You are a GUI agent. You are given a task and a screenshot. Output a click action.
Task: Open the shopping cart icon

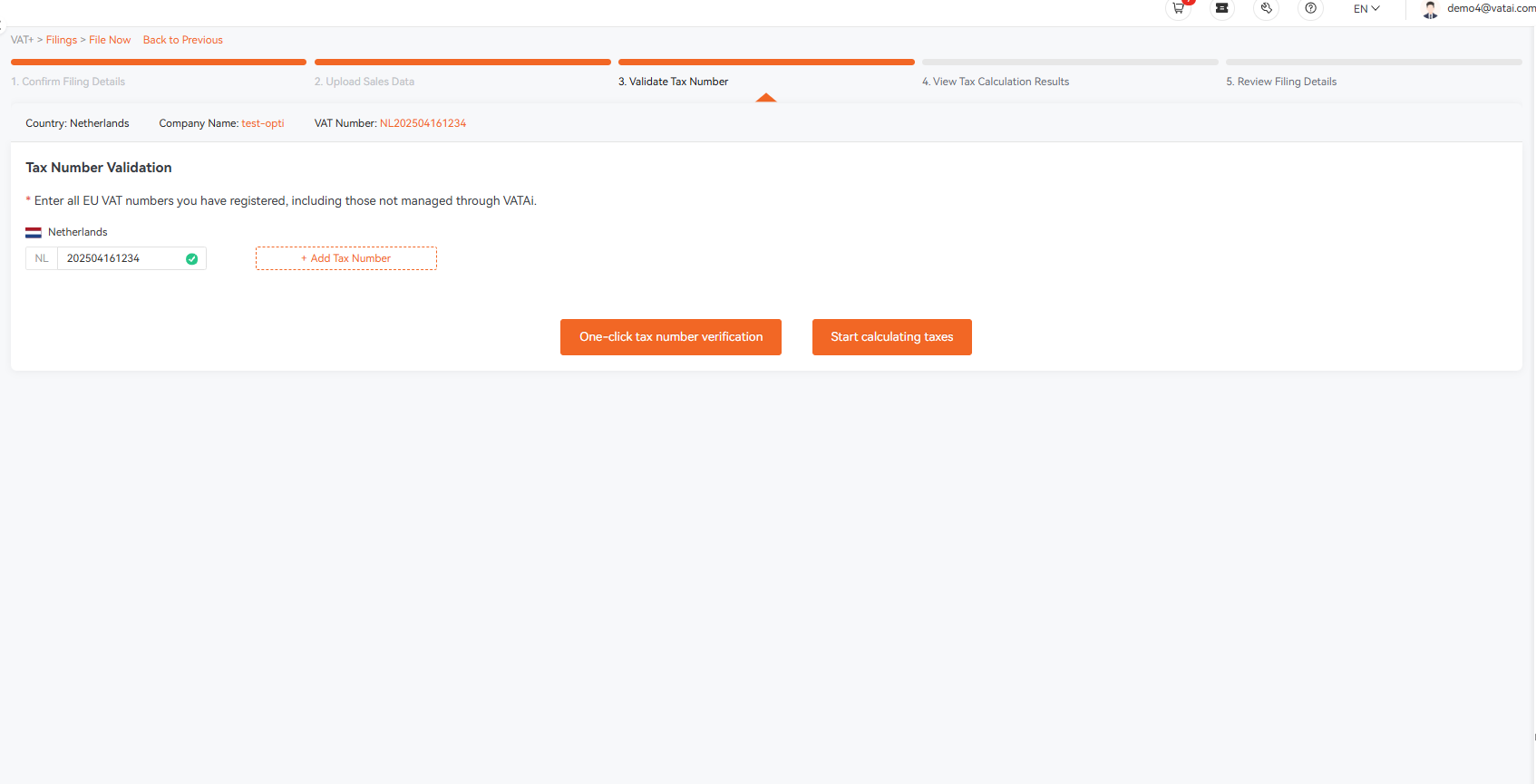(x=1178, y=8)
